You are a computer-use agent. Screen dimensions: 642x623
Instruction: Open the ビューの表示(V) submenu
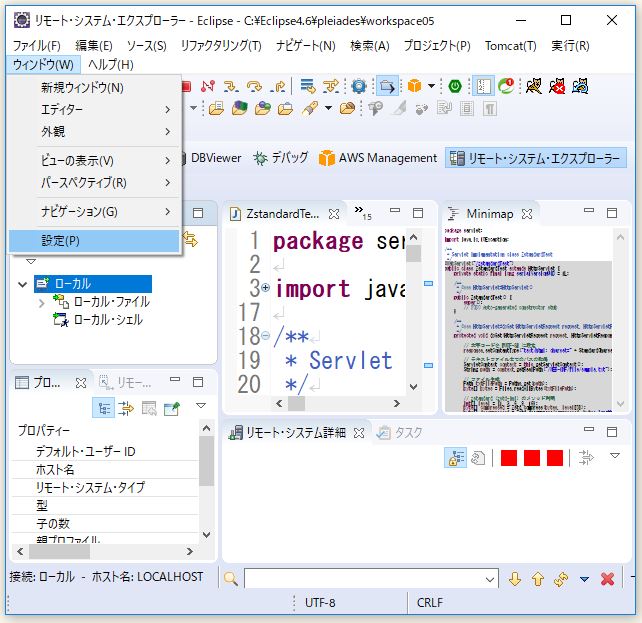coord(94,160)
